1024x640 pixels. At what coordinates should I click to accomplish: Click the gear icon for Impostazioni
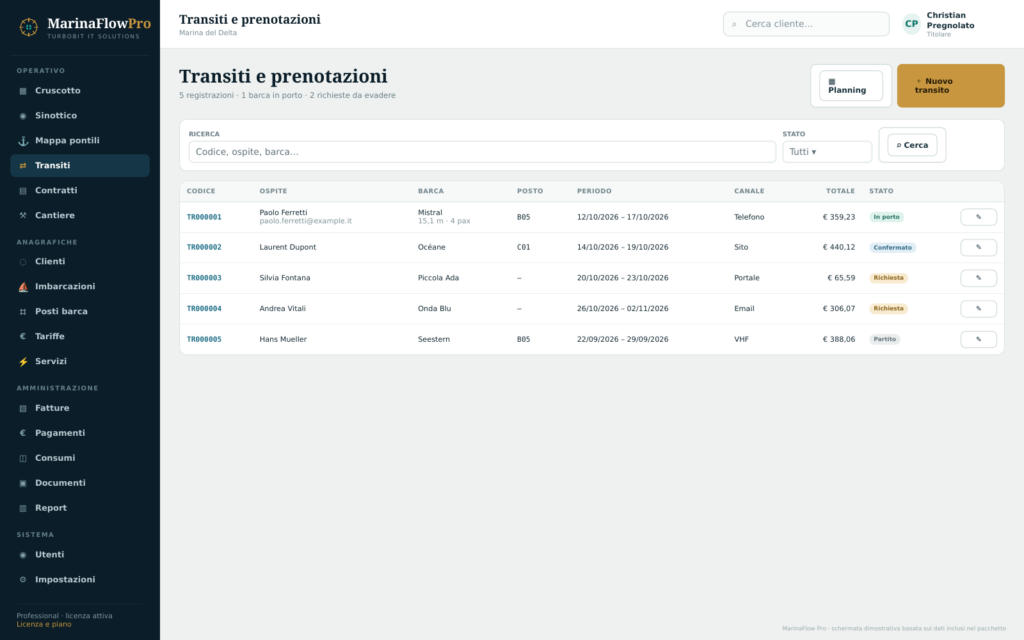[x=23, y=580]
